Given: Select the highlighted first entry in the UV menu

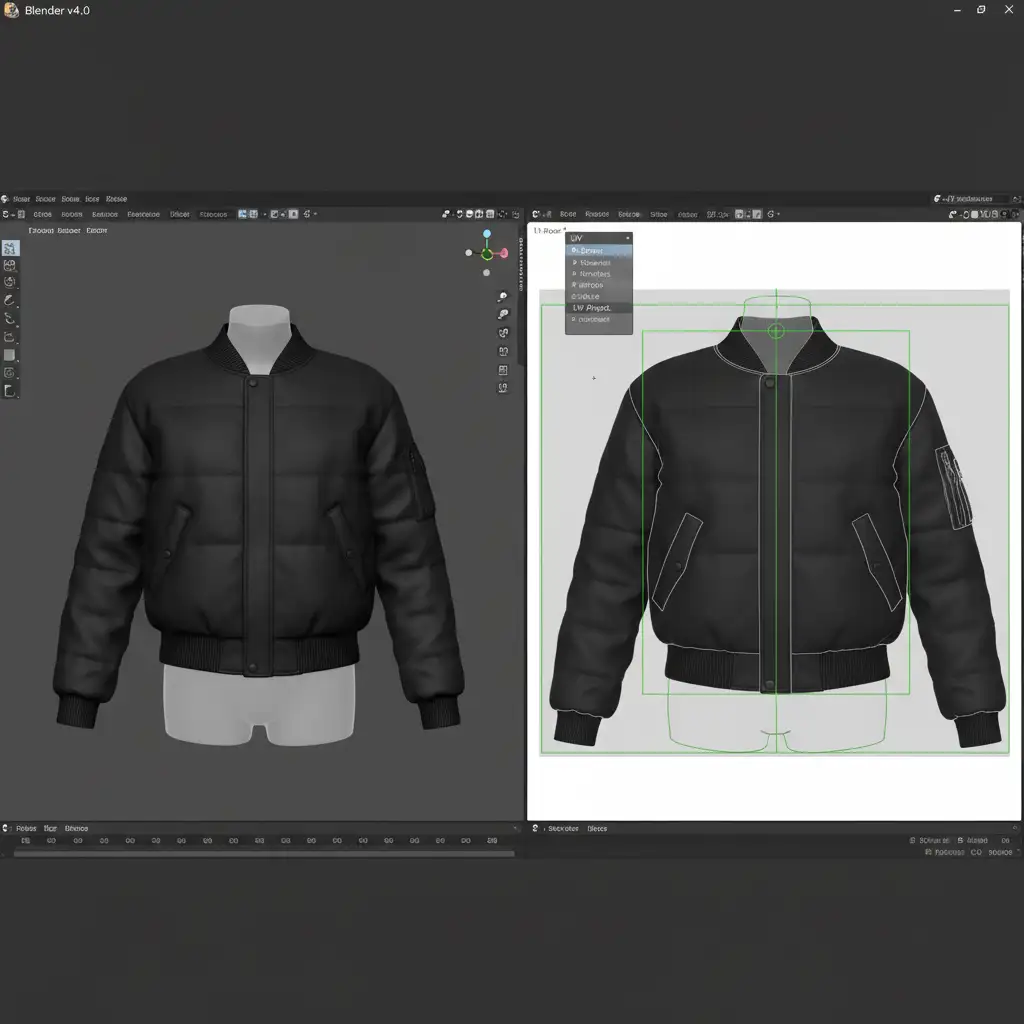Looking at the screenshot, I should click(x=599, y=251).
